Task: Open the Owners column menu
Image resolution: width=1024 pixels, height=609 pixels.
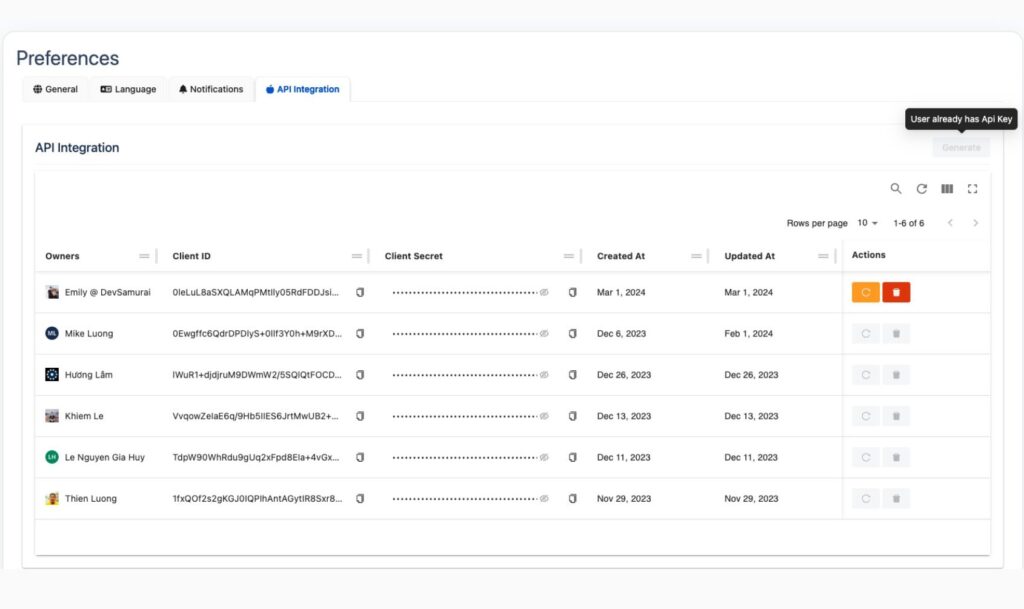Action: [x=146, y=255]
